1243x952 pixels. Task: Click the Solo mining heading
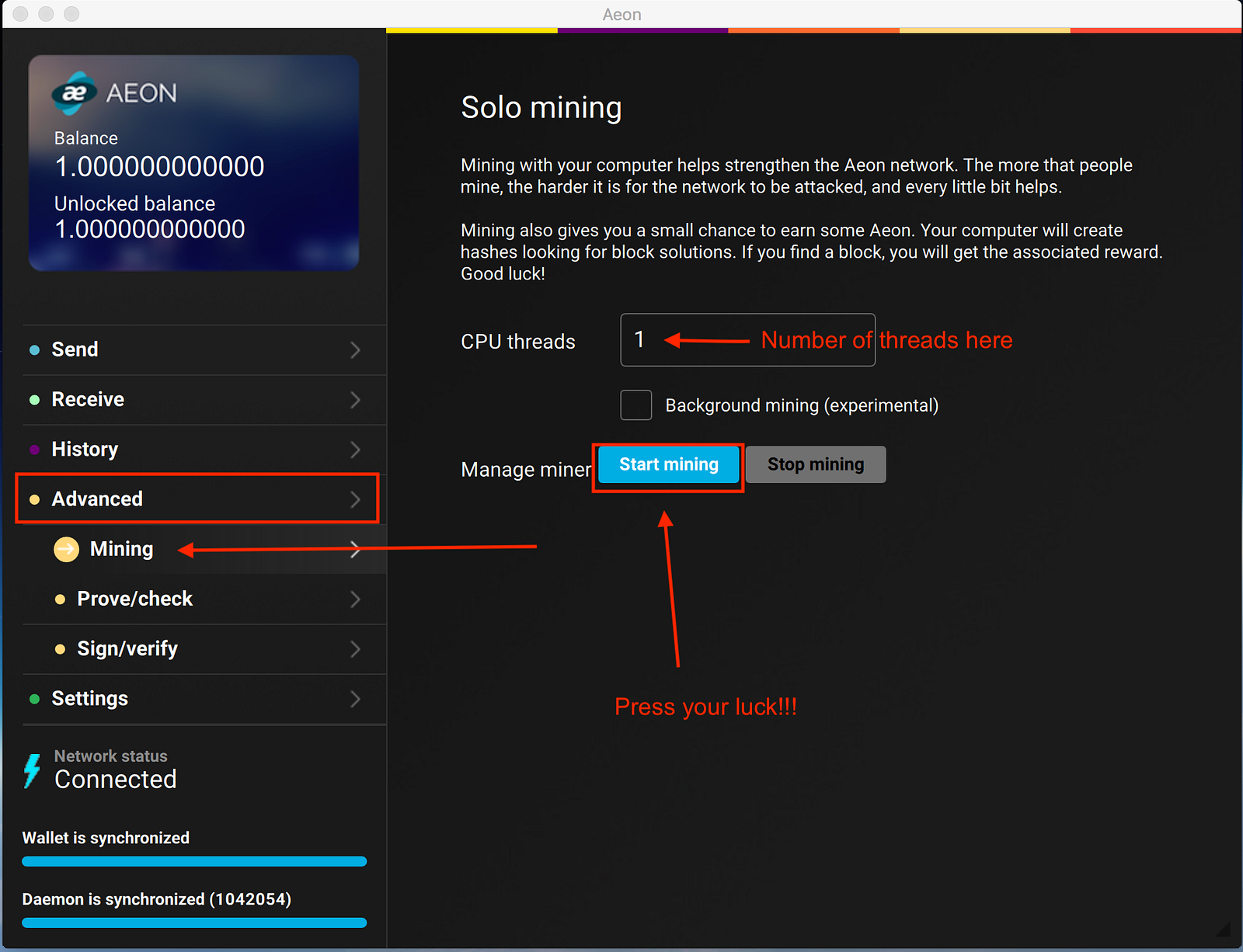click(541, 108)
